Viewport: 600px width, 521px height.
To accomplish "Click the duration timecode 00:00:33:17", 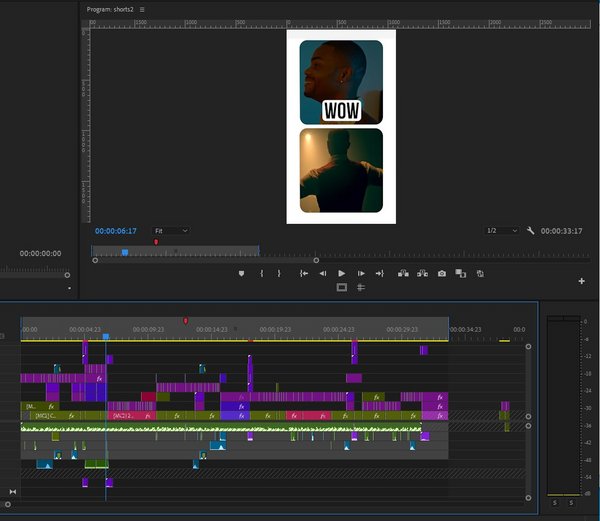I will coord(561,231).
